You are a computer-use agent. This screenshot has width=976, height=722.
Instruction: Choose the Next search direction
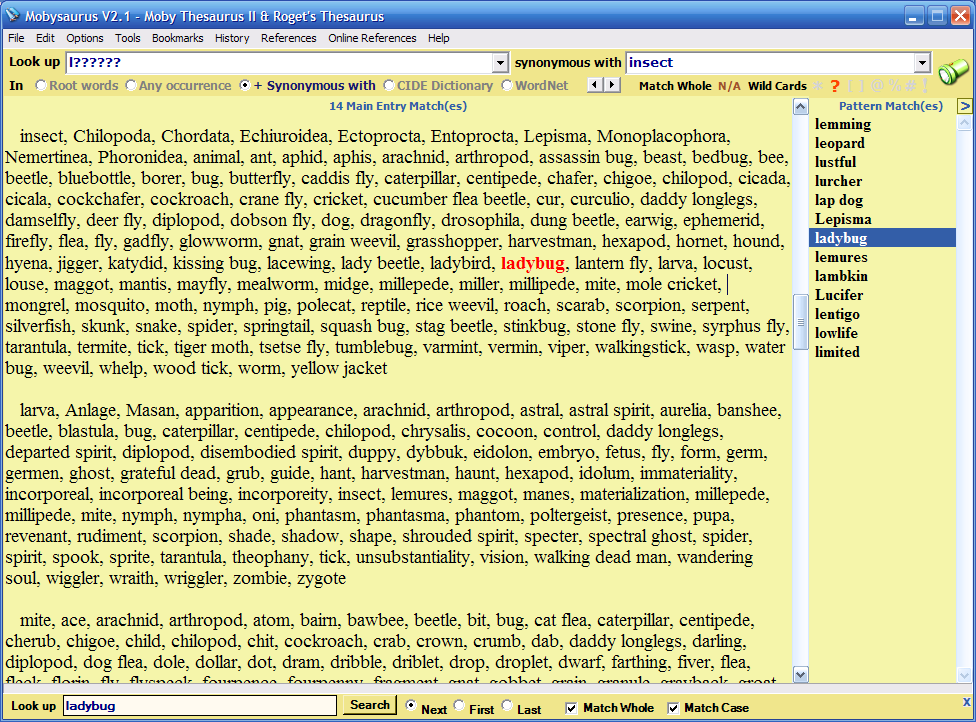[x=410, y=705]
